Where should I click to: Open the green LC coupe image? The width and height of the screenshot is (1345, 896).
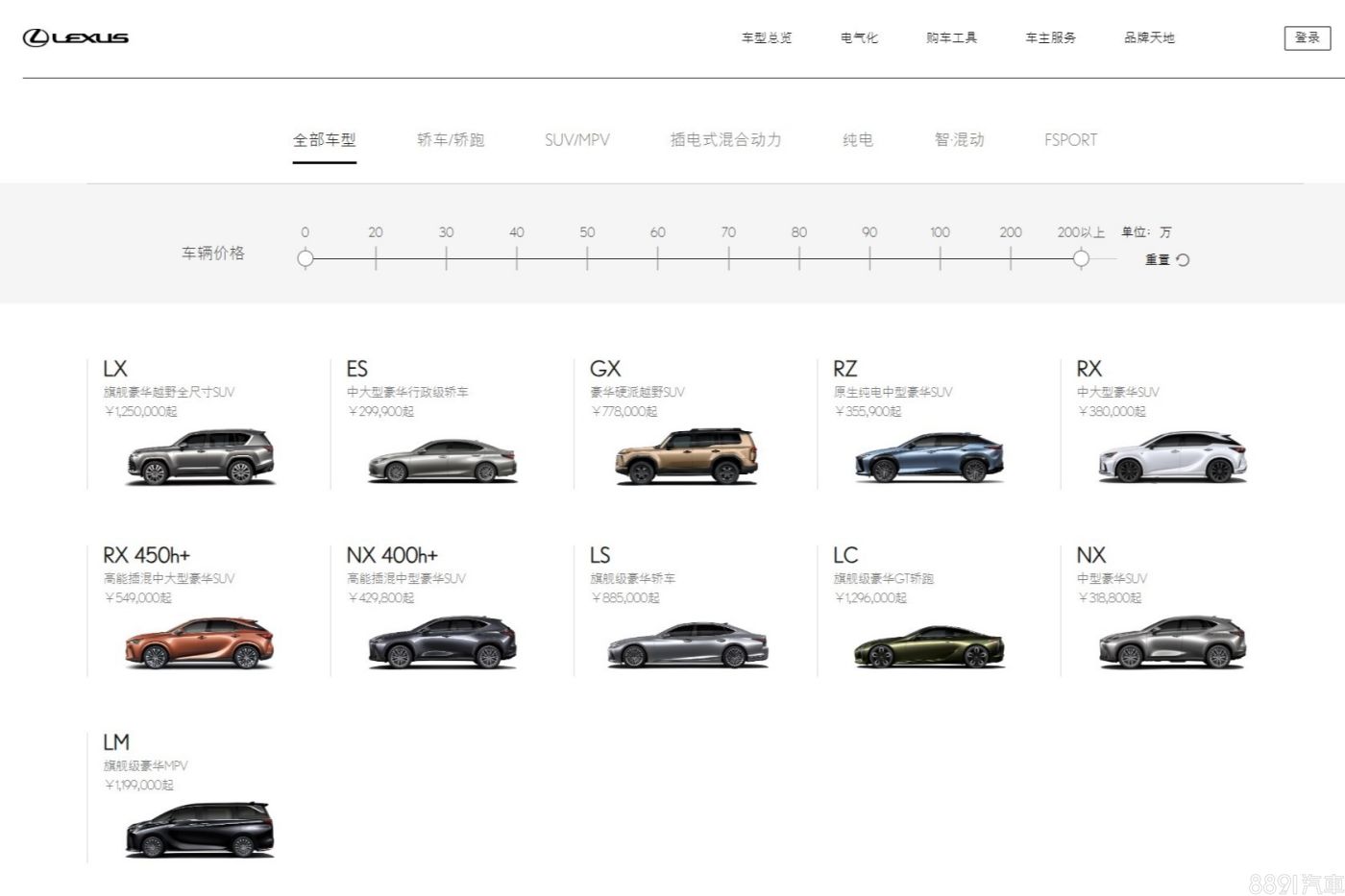click(929, 645)
